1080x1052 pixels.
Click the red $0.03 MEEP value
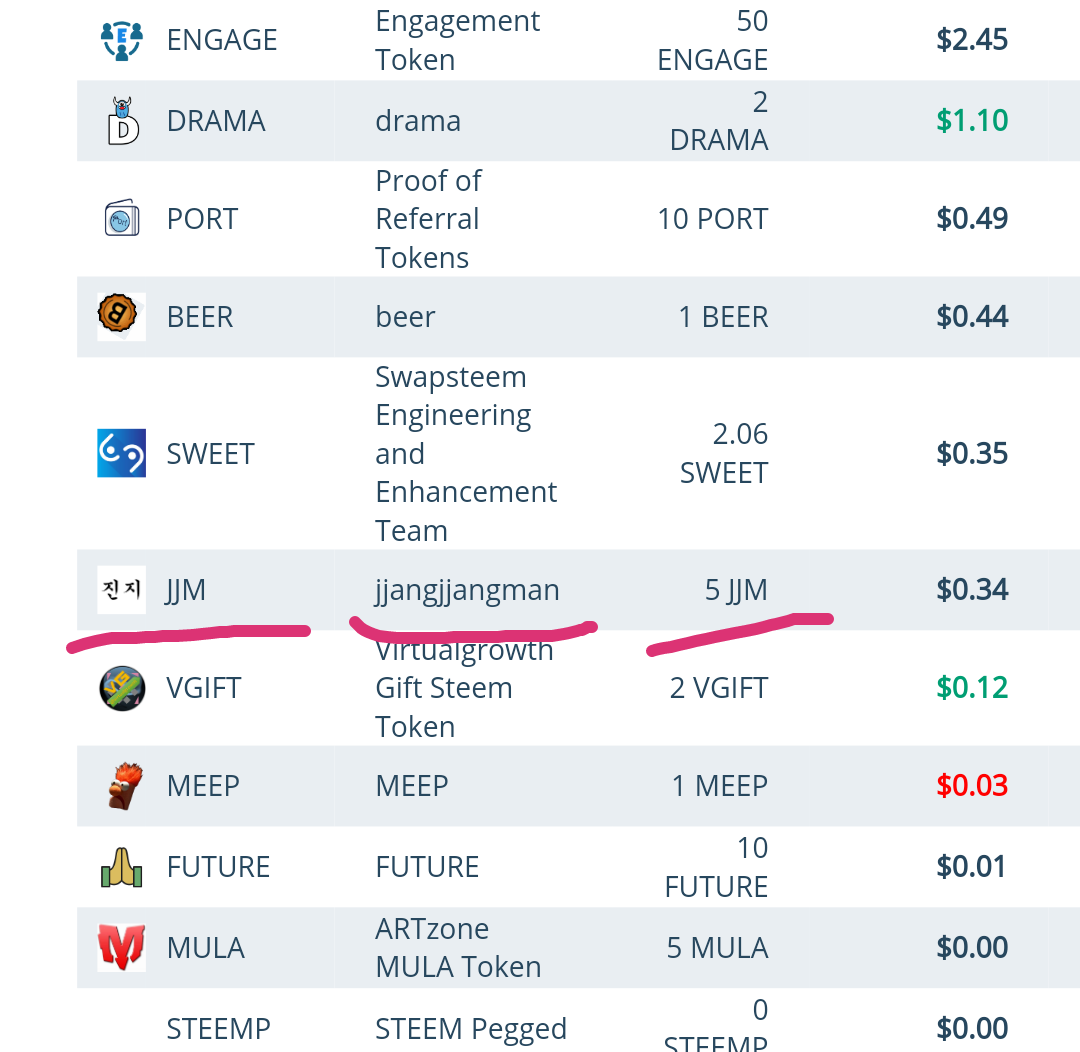(x=972, y=786)
